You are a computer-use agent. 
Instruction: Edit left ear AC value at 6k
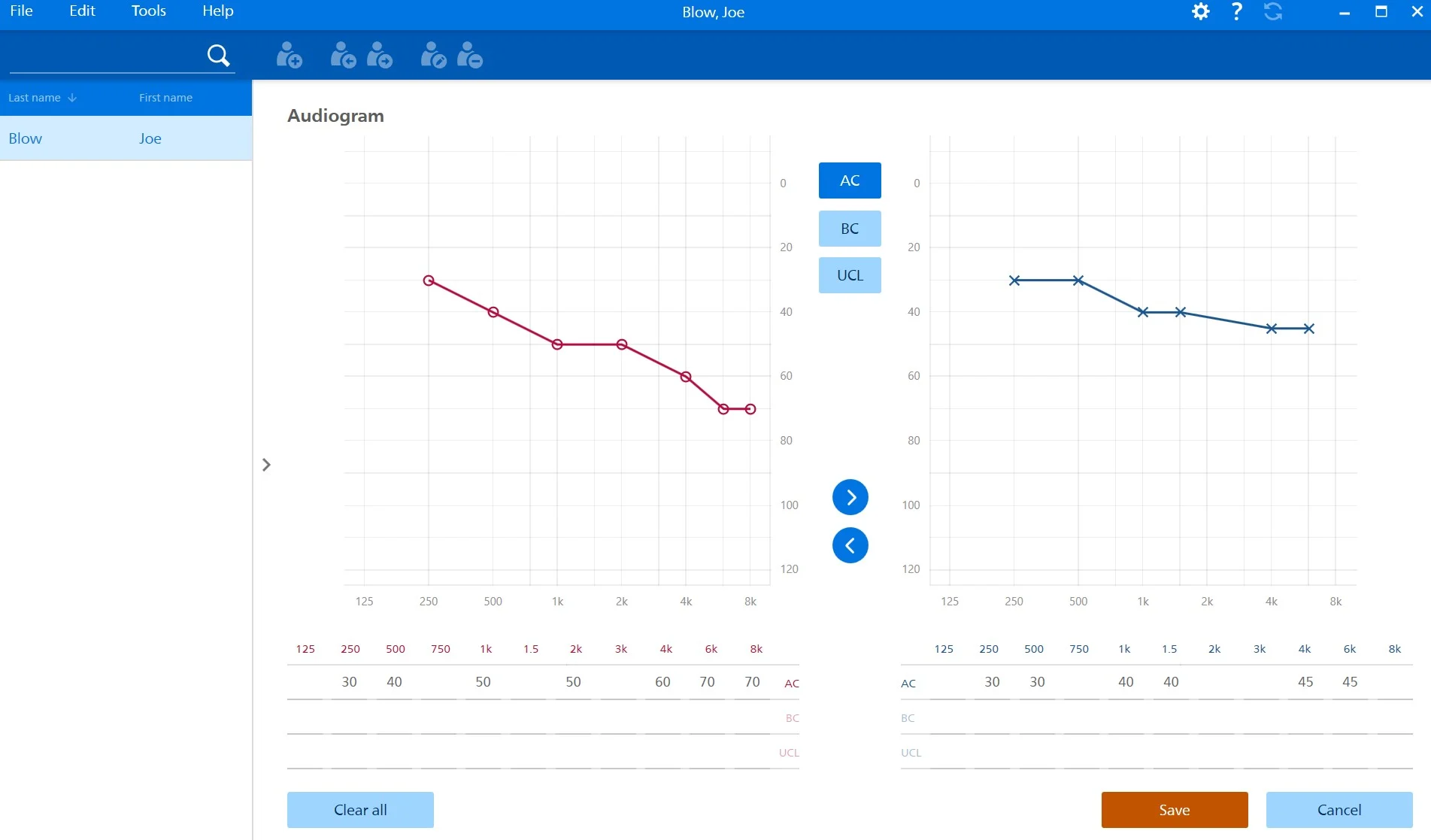point(1350,682)
